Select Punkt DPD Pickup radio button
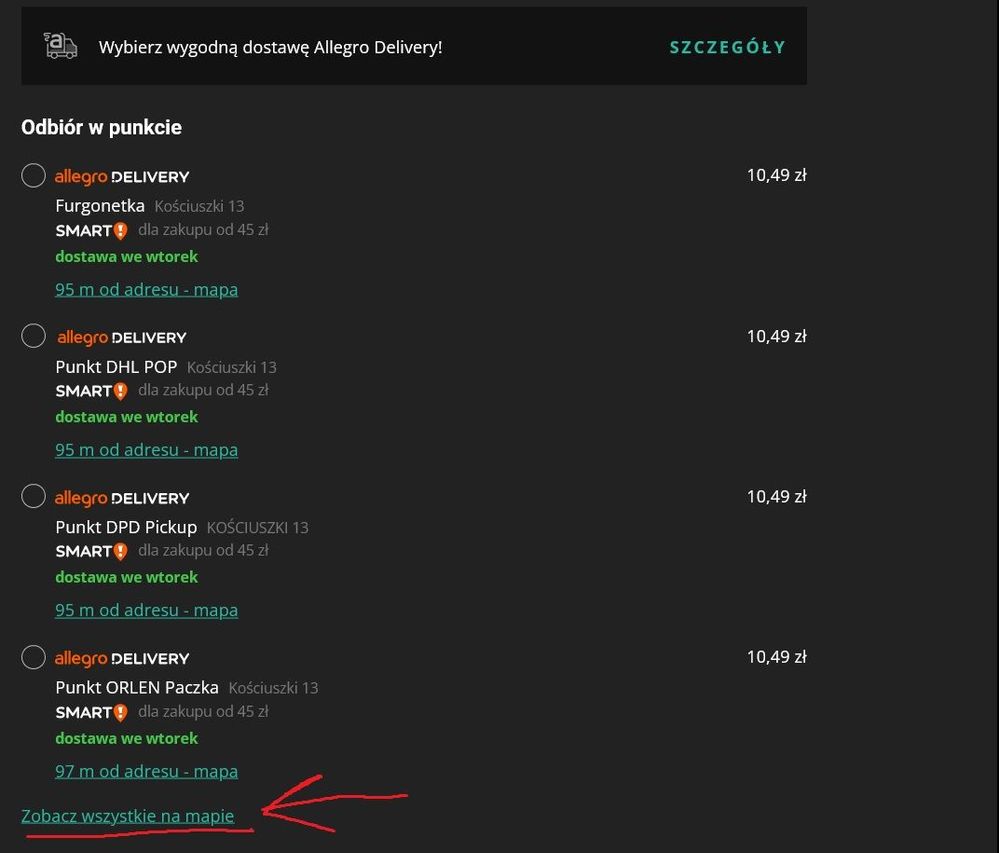 click(33, 496)
